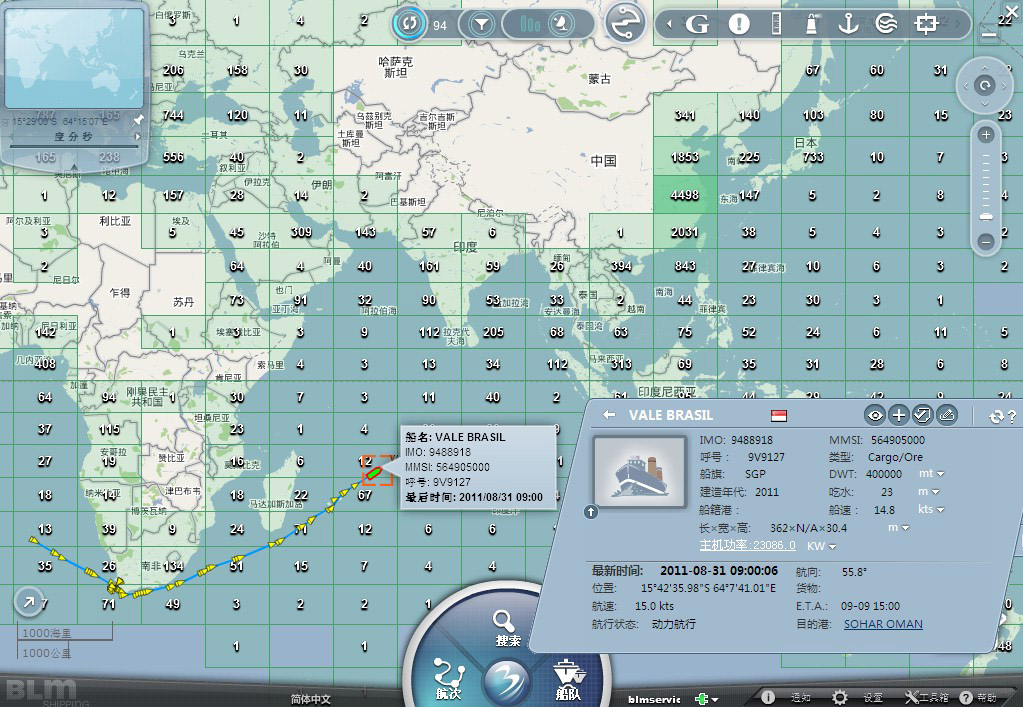The height and width of the screenshot is (707, 1023).
Task: Click the ship count 744 grid cell
Action: click(x=173, y=115)
